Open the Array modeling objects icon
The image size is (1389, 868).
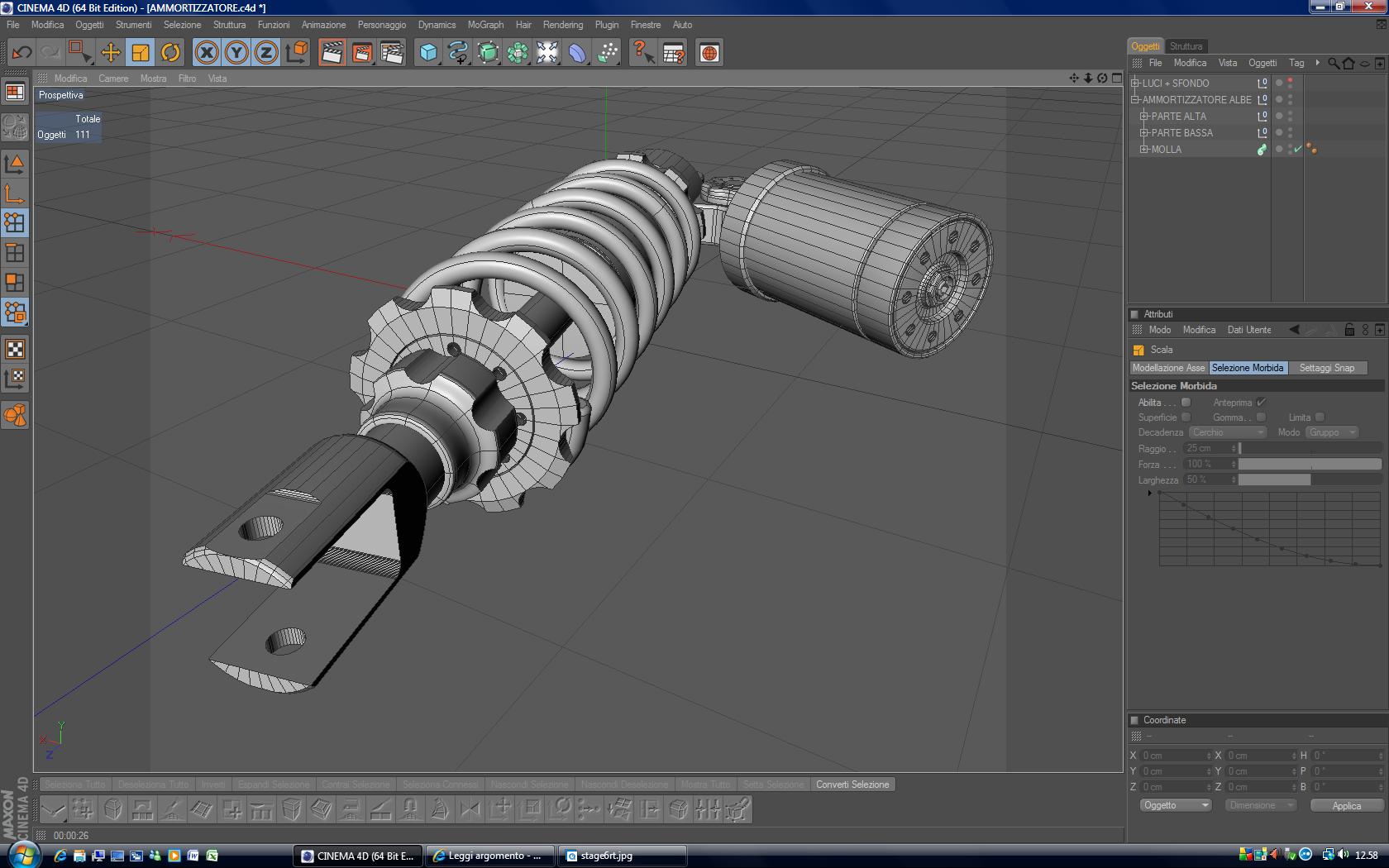(x=518, y=53)
